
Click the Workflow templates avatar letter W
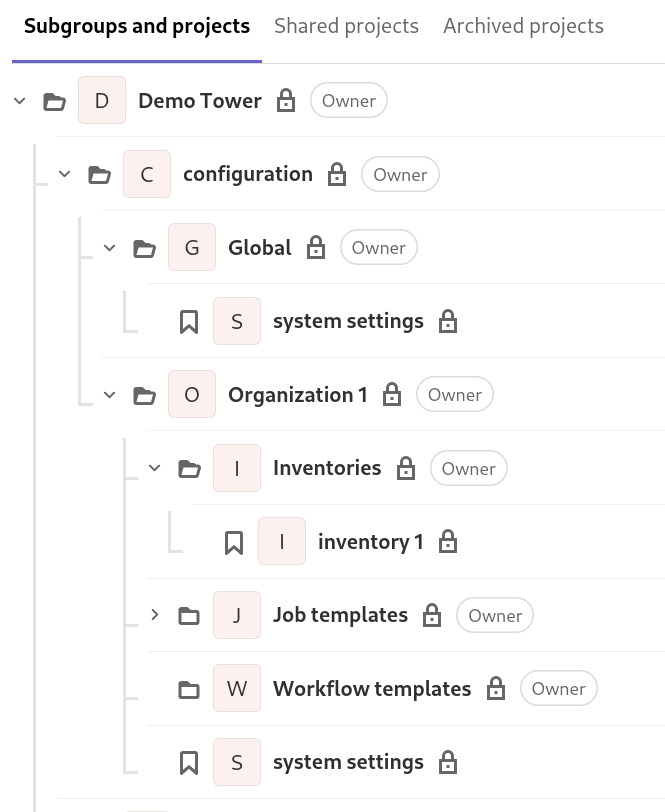pyautogui.click(x=237, y=689)
